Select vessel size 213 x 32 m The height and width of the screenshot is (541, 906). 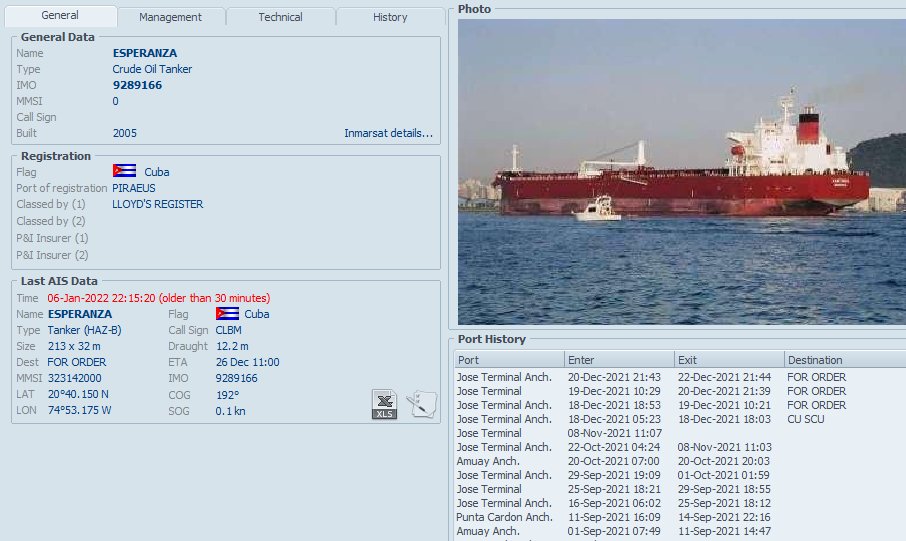pyautogui.click(x=74, y=346)
